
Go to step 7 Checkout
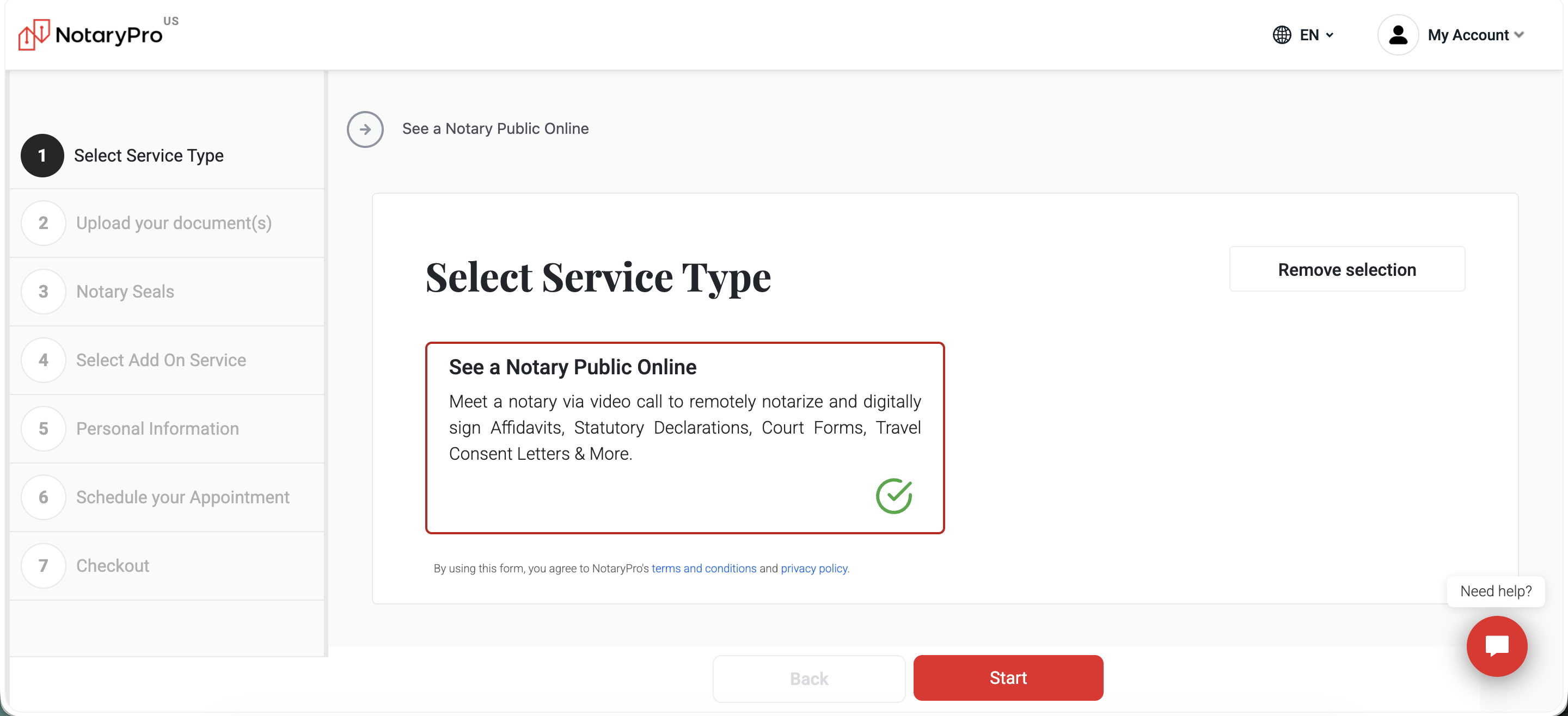point(167,566)
